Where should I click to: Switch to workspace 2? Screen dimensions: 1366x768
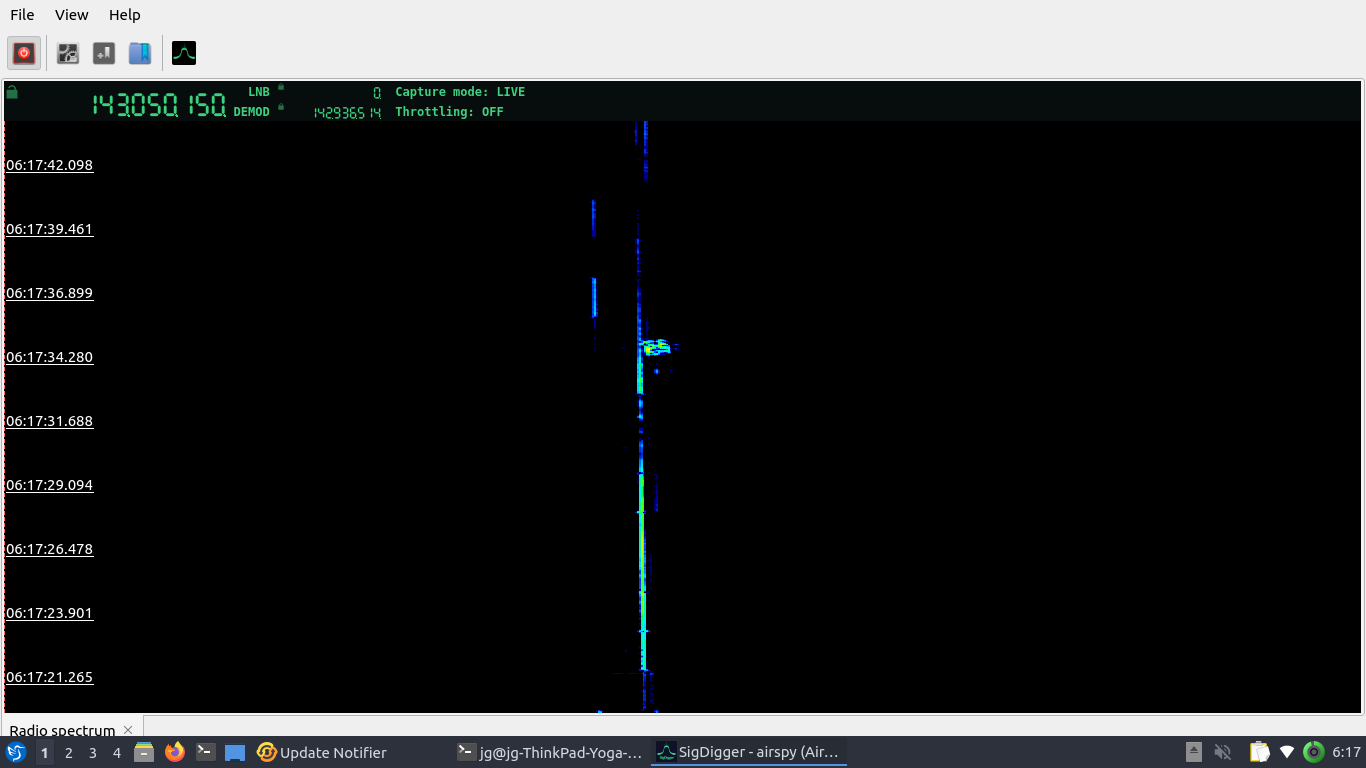coord(69,753)
